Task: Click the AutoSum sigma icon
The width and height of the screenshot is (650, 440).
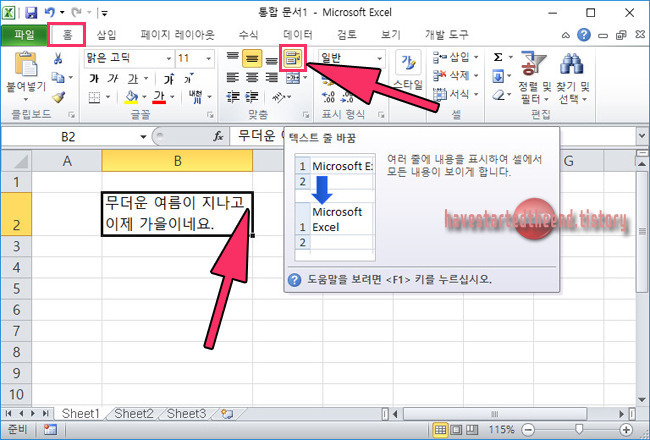Action: [498, 57]
